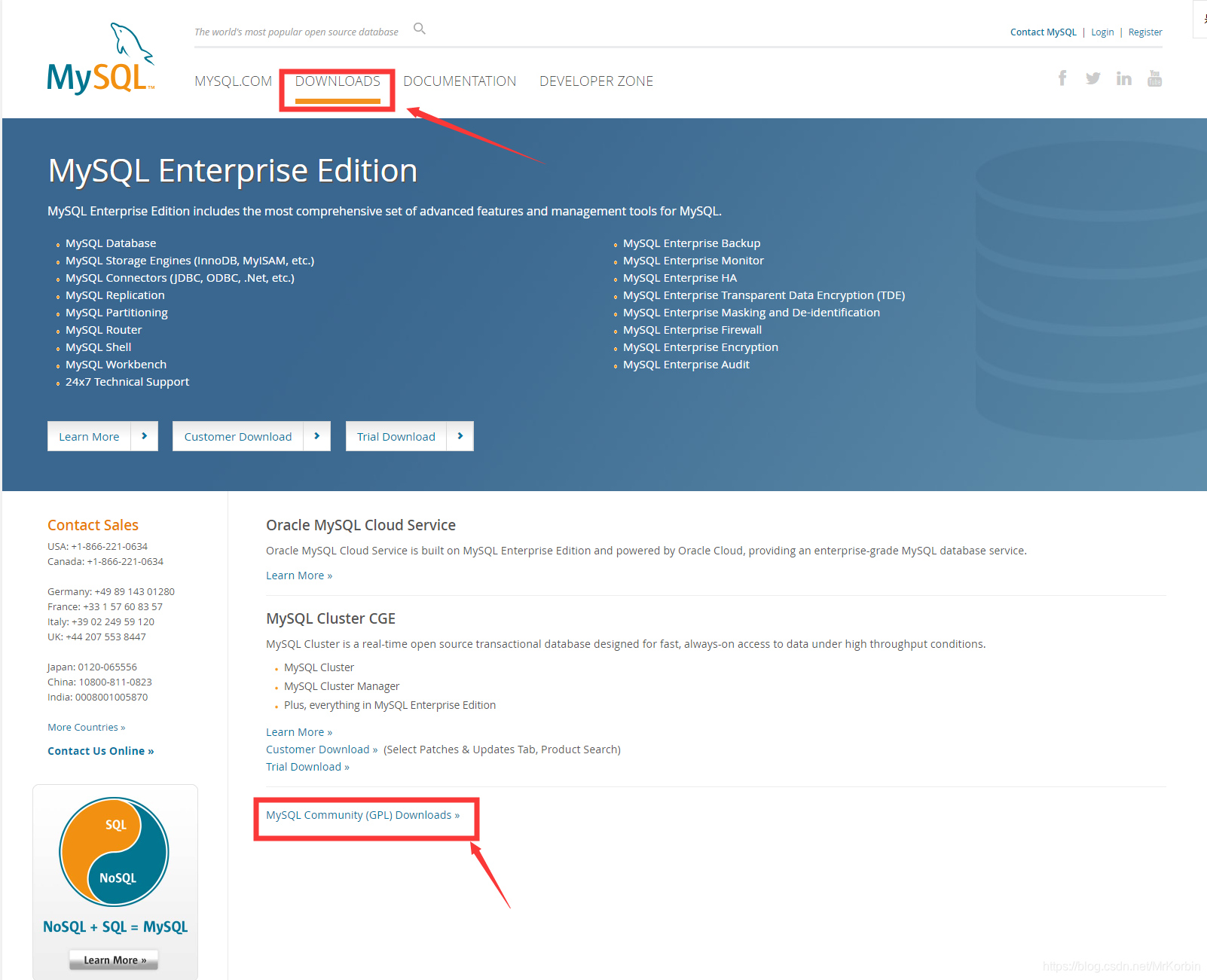Click the USA phone number line
Screen dimensions: 1207x980
pos(97,547)
